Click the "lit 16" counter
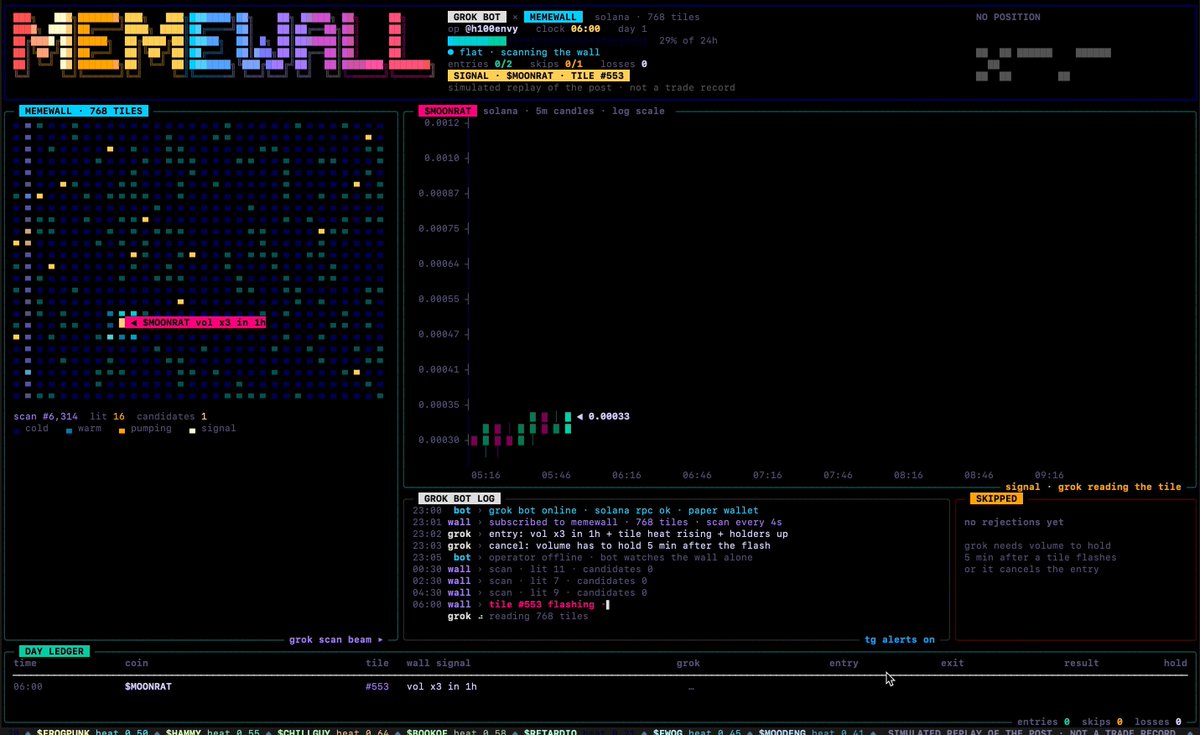Image resolution: width=1200 pixels, height=735 pixels. tap(107, 416)
